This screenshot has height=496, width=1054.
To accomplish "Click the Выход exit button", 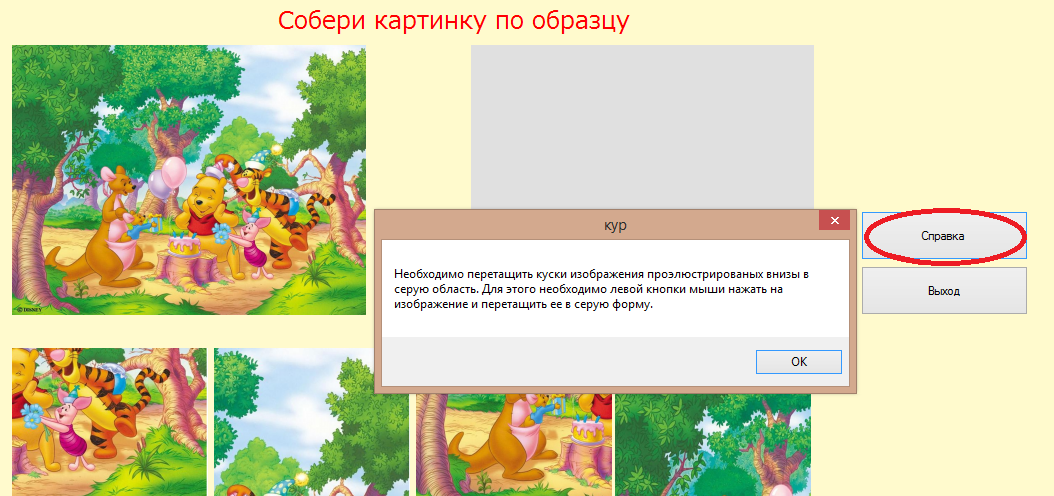I will pos(944,291).
